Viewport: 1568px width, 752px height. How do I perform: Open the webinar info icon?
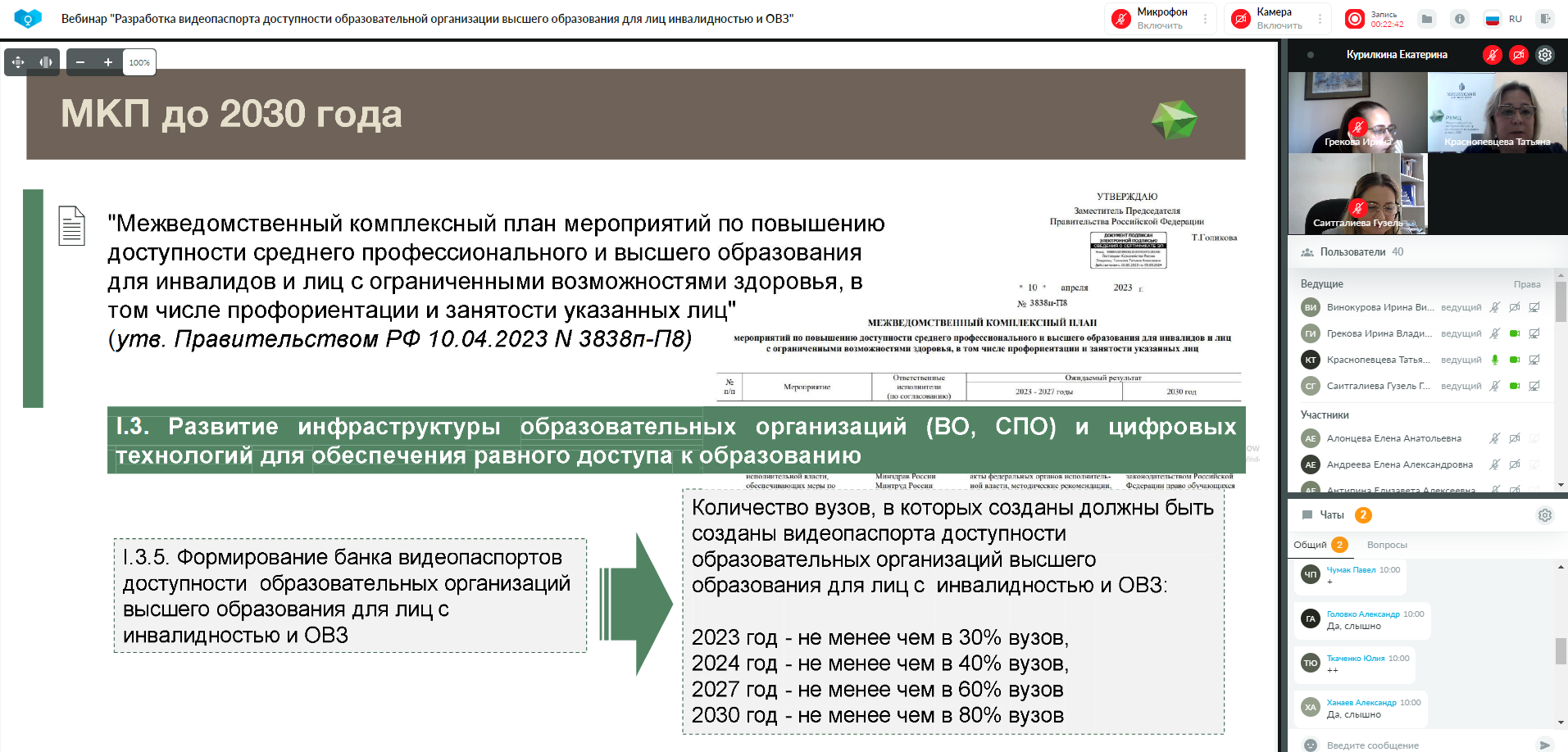coord(1460,19)
